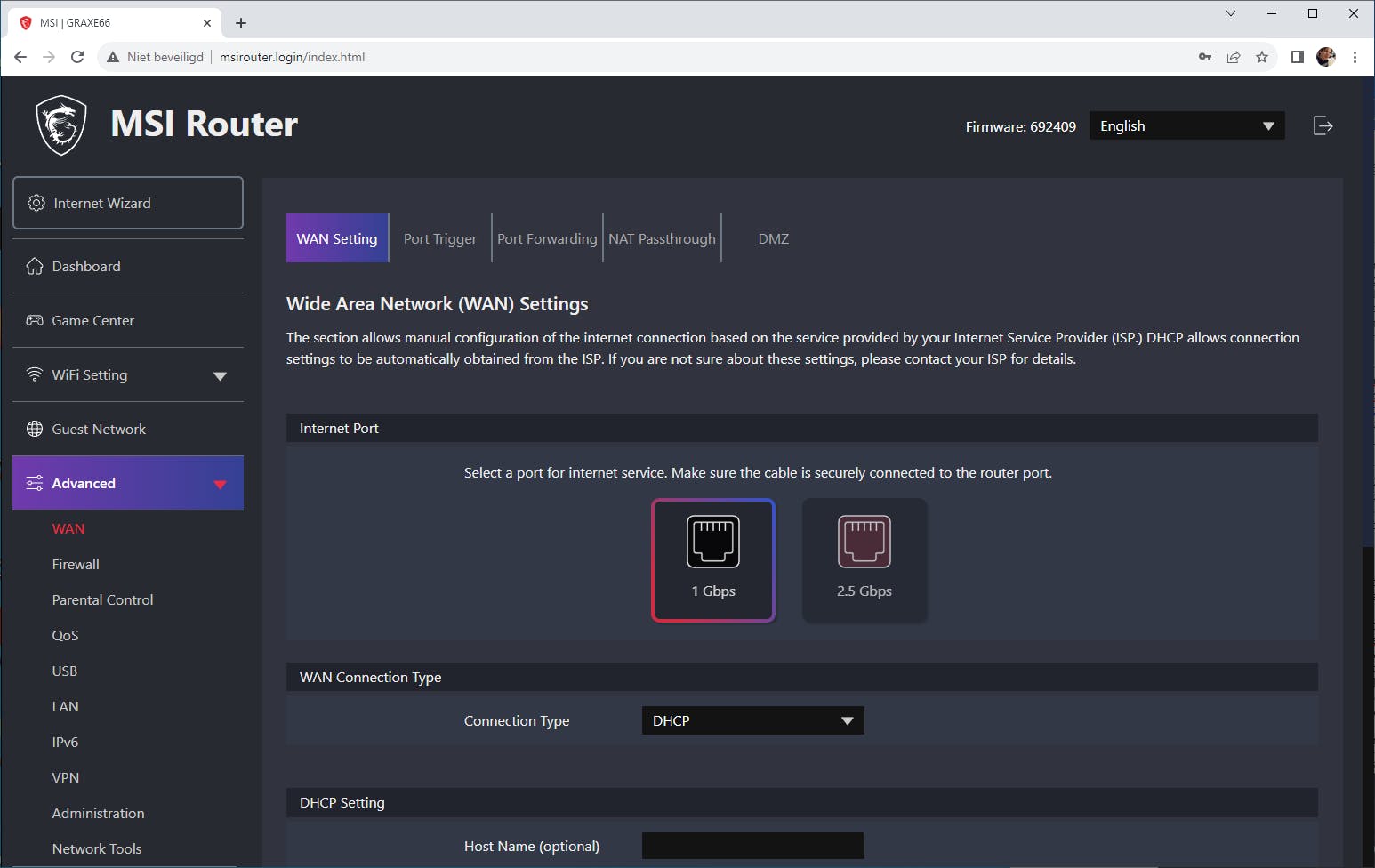Viewport: 1375px width, 868px height.
Task: Click the Guest Network globe icon
Action: point(35,429)
